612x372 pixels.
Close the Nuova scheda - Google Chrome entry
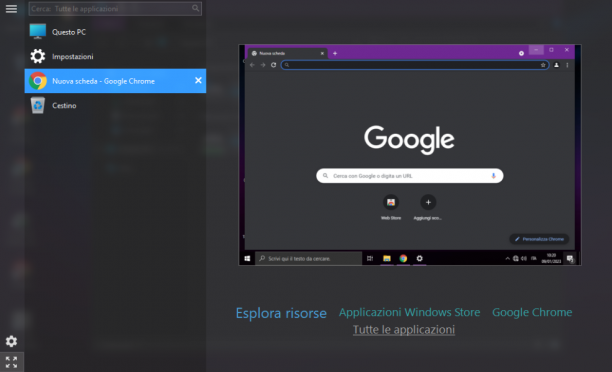tap(198, 80)
